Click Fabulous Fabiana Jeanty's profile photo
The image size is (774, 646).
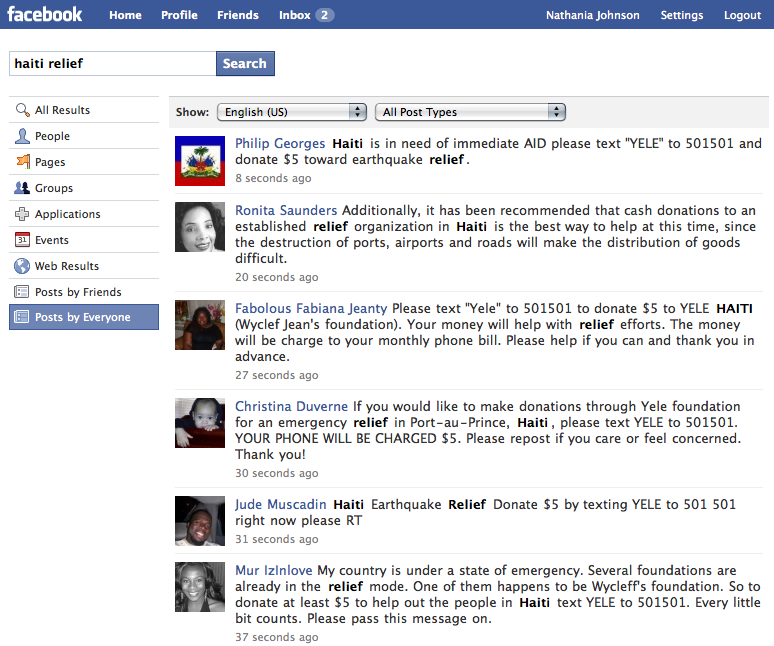tap(200, 325)
